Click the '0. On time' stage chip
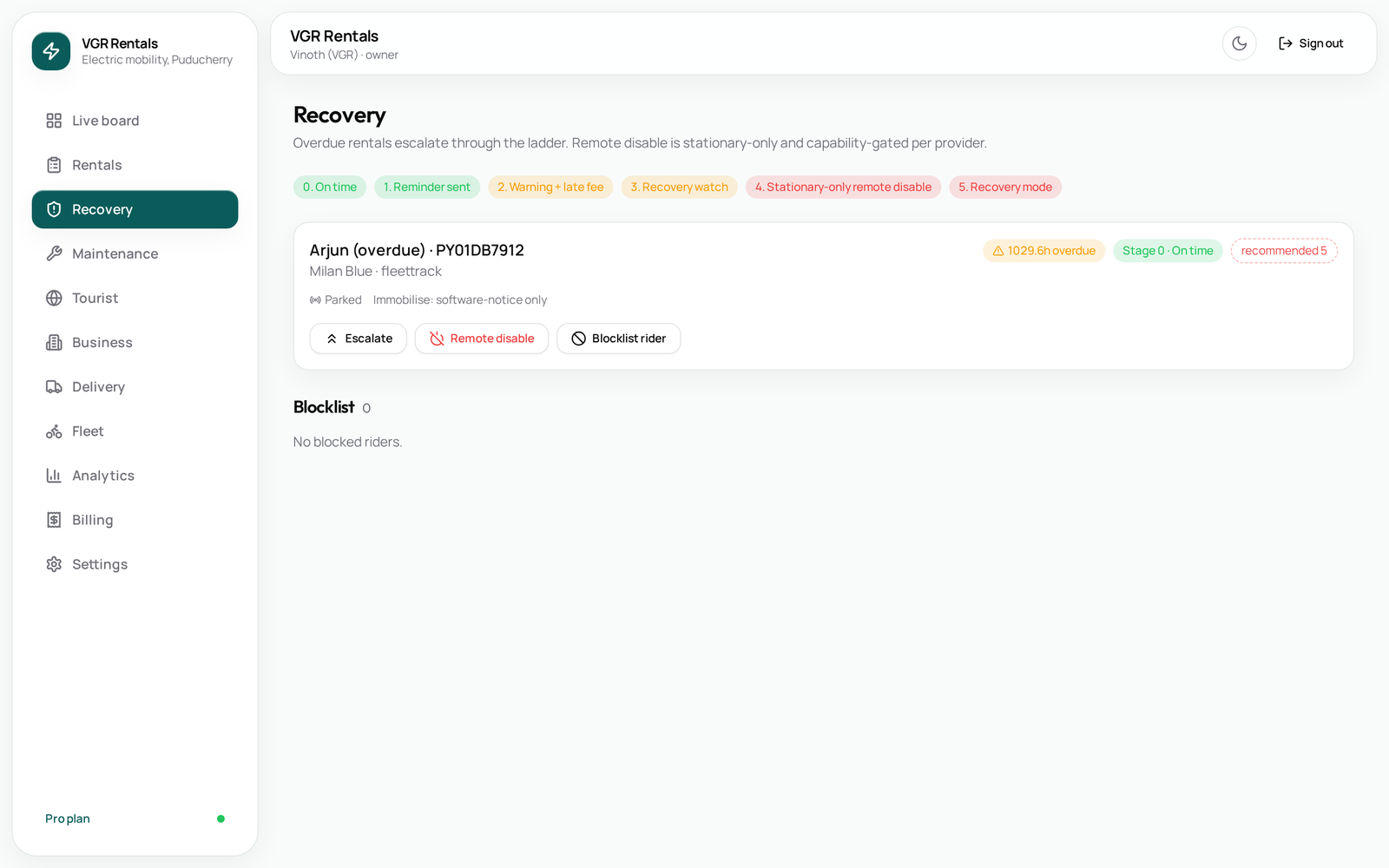This screenshot has width=1389, height=868. tap(330, 187)
